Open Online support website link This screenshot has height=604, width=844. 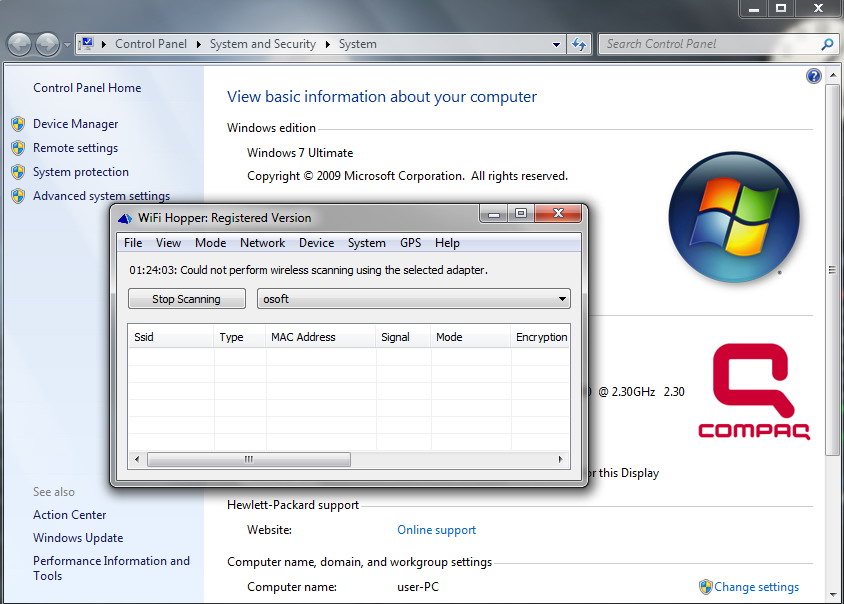point(437,530)
